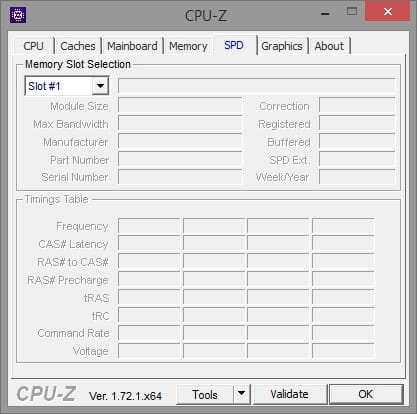The width and height of the screenshot is (417, 414).
Task: Maximize the CPU-Z window
Action: coord(352,12)
